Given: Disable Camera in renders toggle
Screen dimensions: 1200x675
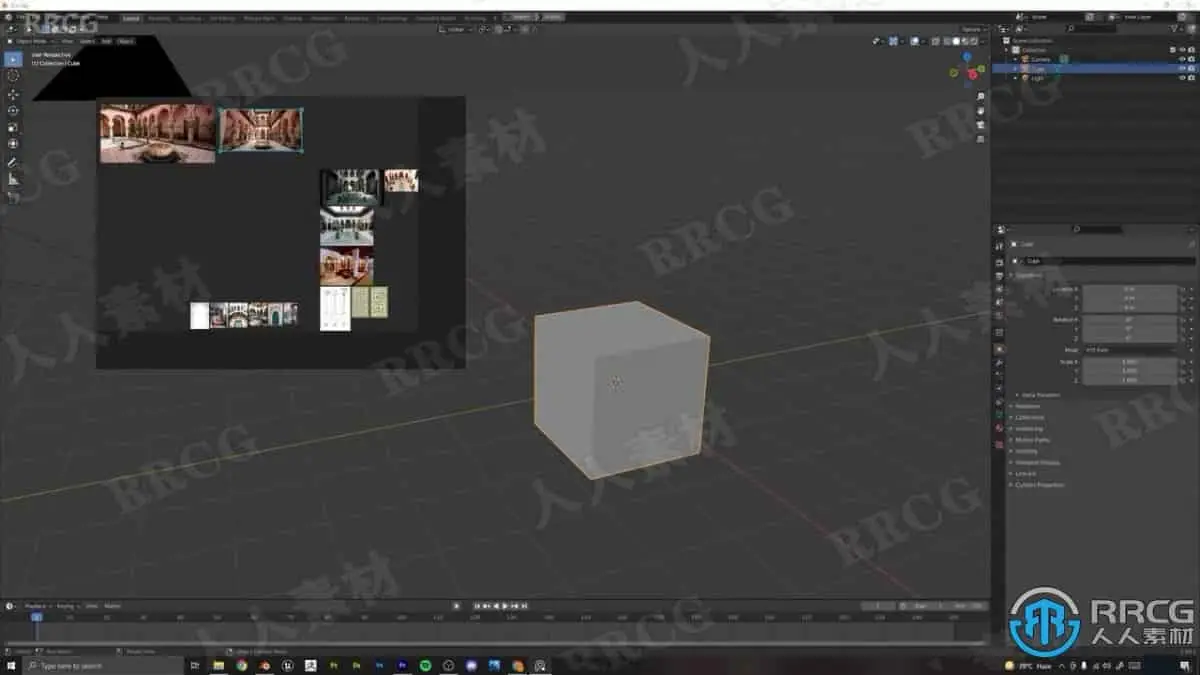Looking at the screenshot, I should pos(1191,59).
